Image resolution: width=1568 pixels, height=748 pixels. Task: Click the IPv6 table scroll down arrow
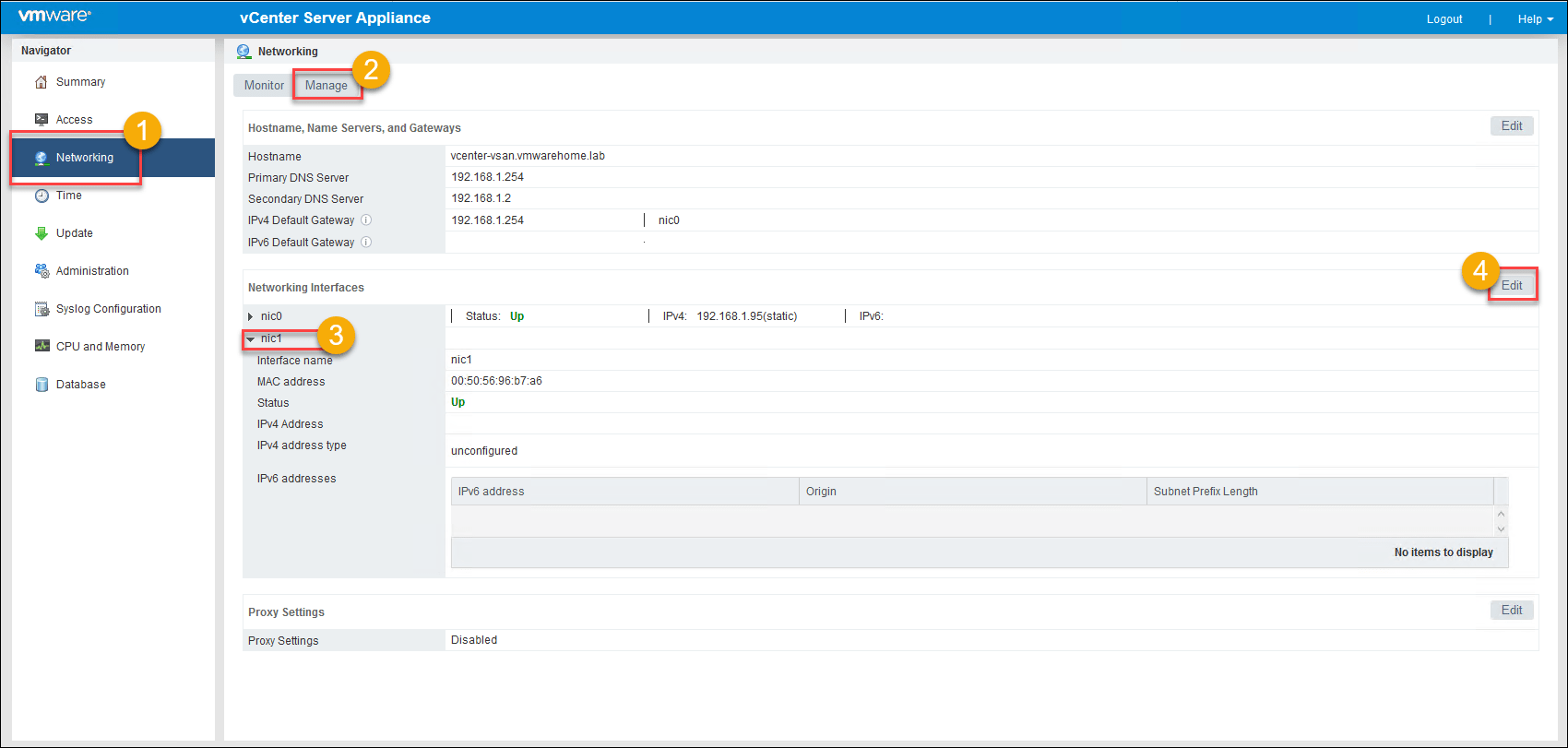coord(1501,528)
